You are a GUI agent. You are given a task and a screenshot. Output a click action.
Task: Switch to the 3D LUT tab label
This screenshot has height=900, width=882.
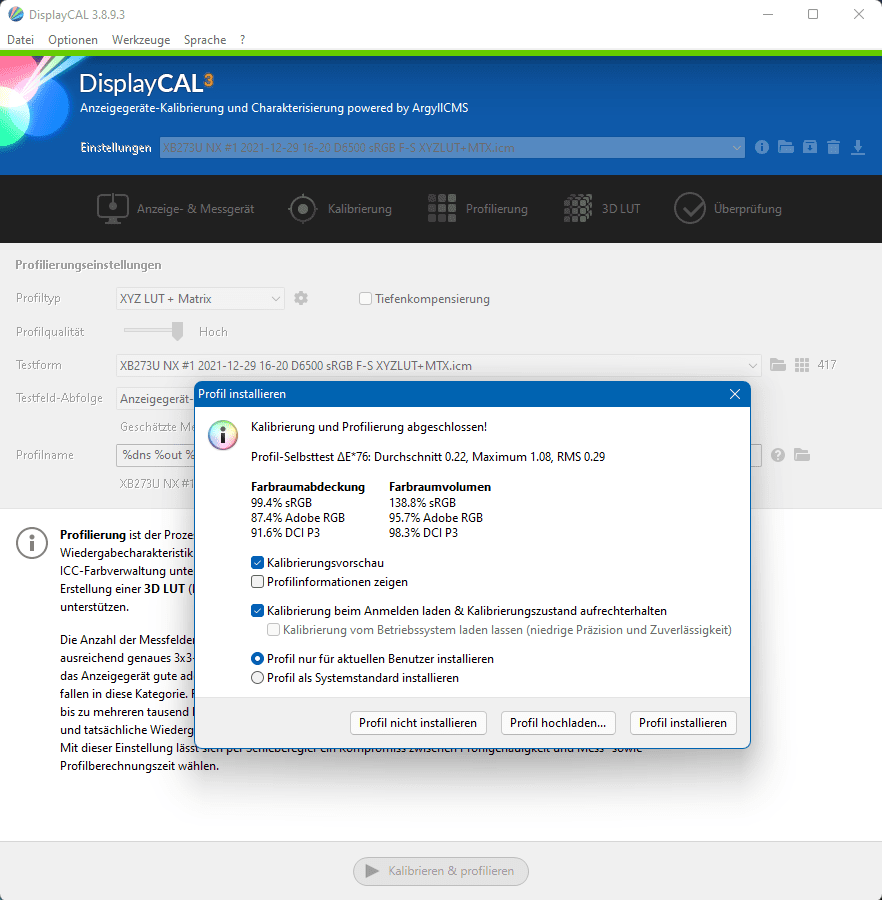tap(621, 209)
